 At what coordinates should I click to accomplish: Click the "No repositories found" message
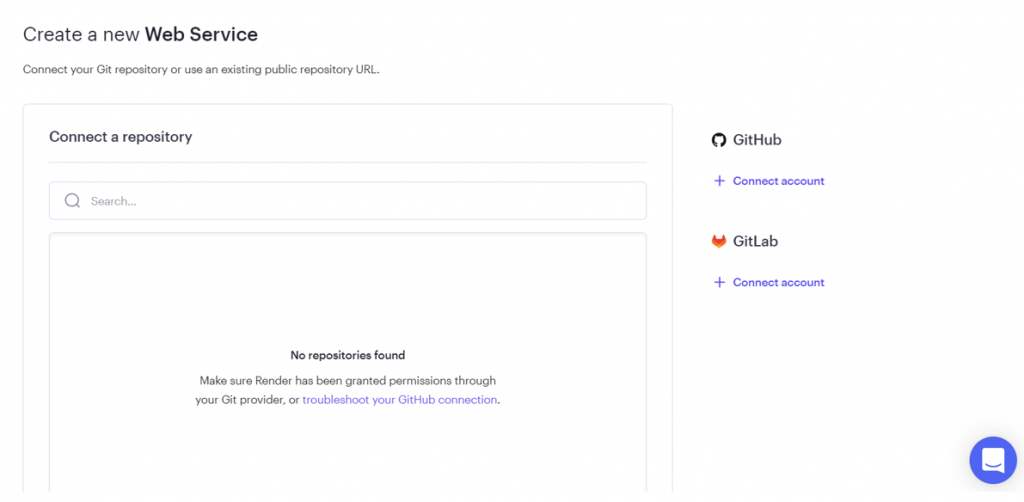pyautogui.click(x=347, y=355)
